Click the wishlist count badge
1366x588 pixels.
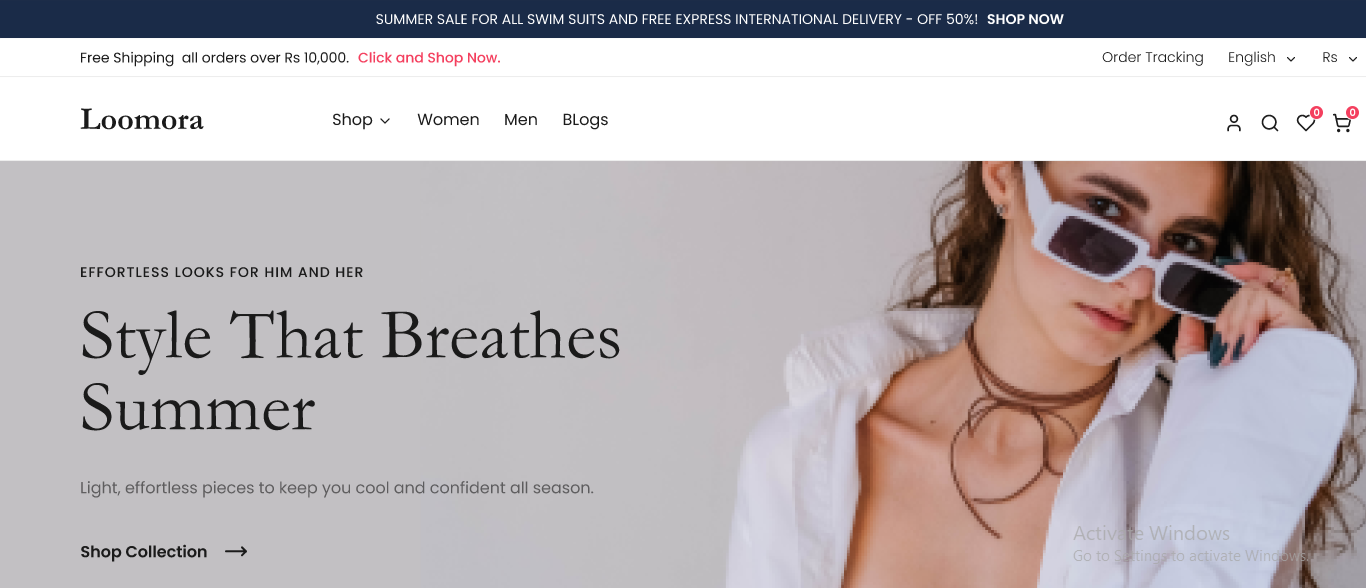pos(1316,113)
